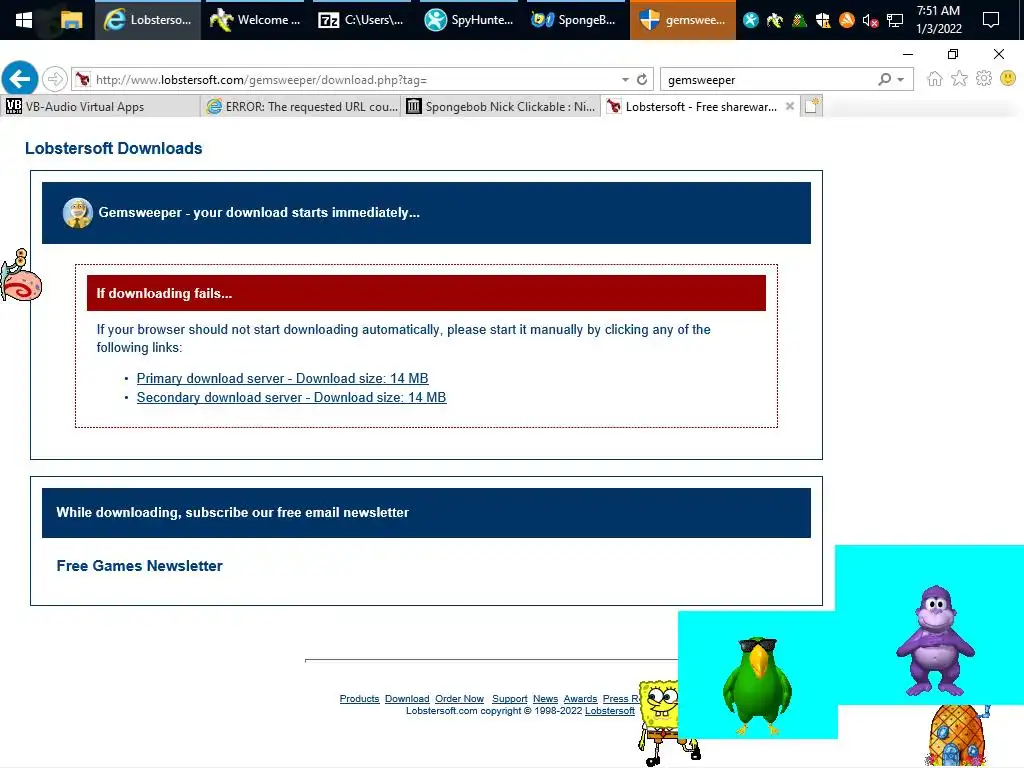The height and width of the screenshot is (768, 1024).
Task: Switch to ERROR requested URL tab
Action: click(x=301, y=106)
